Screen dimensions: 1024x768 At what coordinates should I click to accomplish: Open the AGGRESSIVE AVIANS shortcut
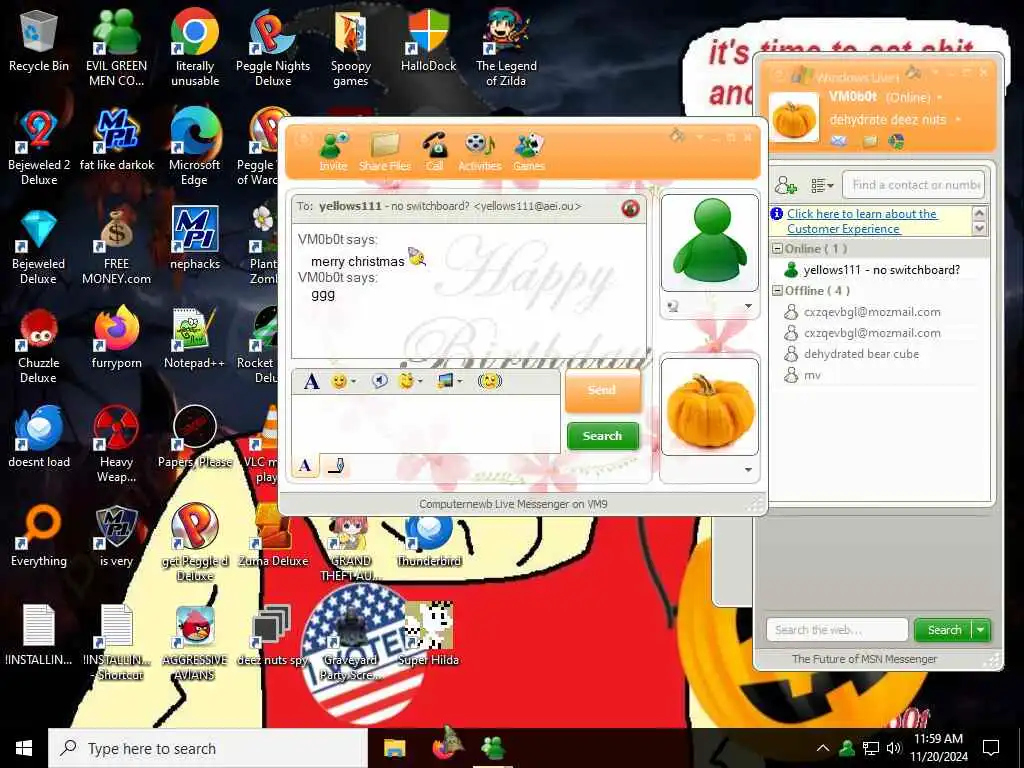(x=195, y=643)
